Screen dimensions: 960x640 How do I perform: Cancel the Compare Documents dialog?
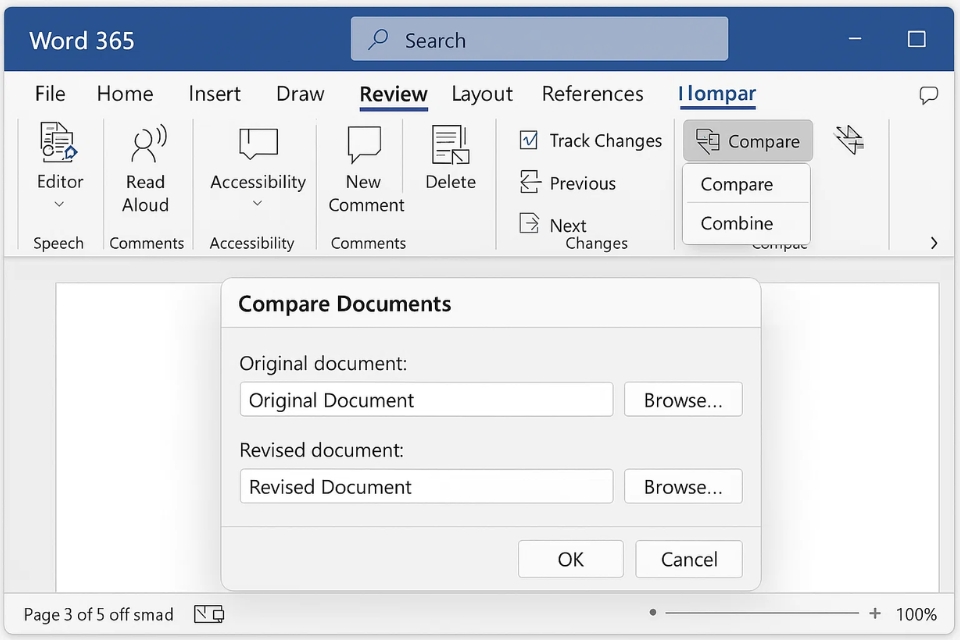(689, 559)
